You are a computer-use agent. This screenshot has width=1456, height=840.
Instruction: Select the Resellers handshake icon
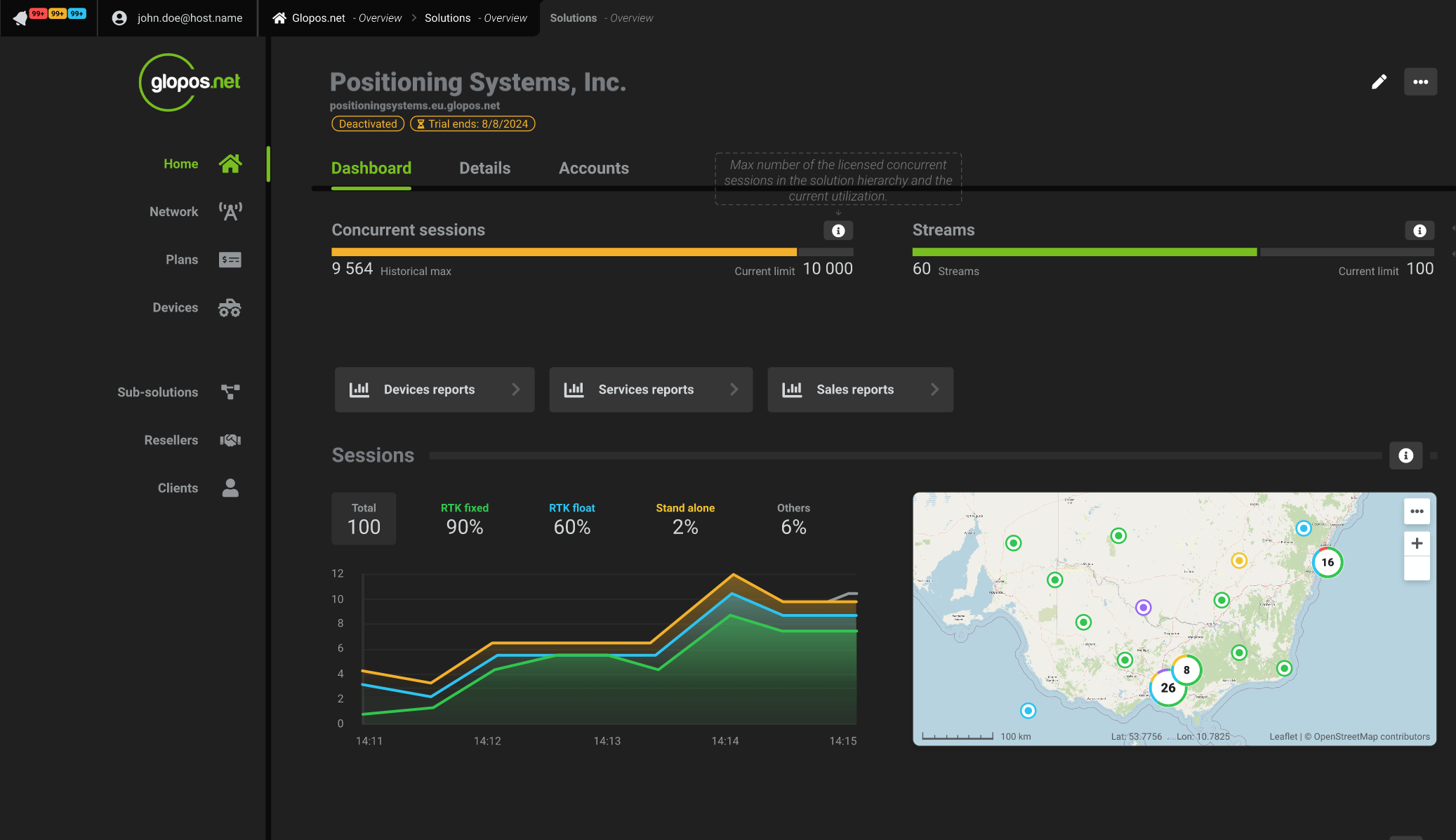230,439
